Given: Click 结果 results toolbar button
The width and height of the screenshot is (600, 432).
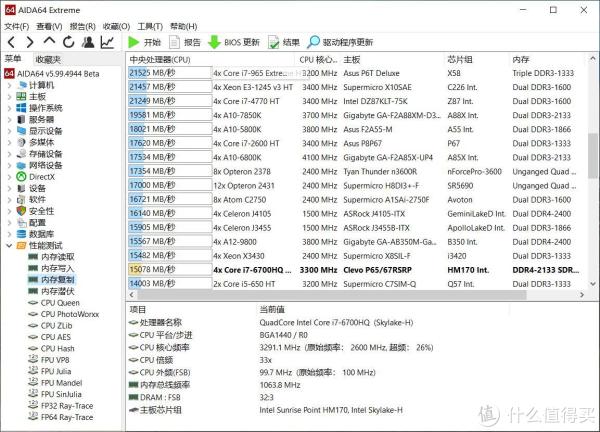Looking at the screenshot, I should click(284, 42).
